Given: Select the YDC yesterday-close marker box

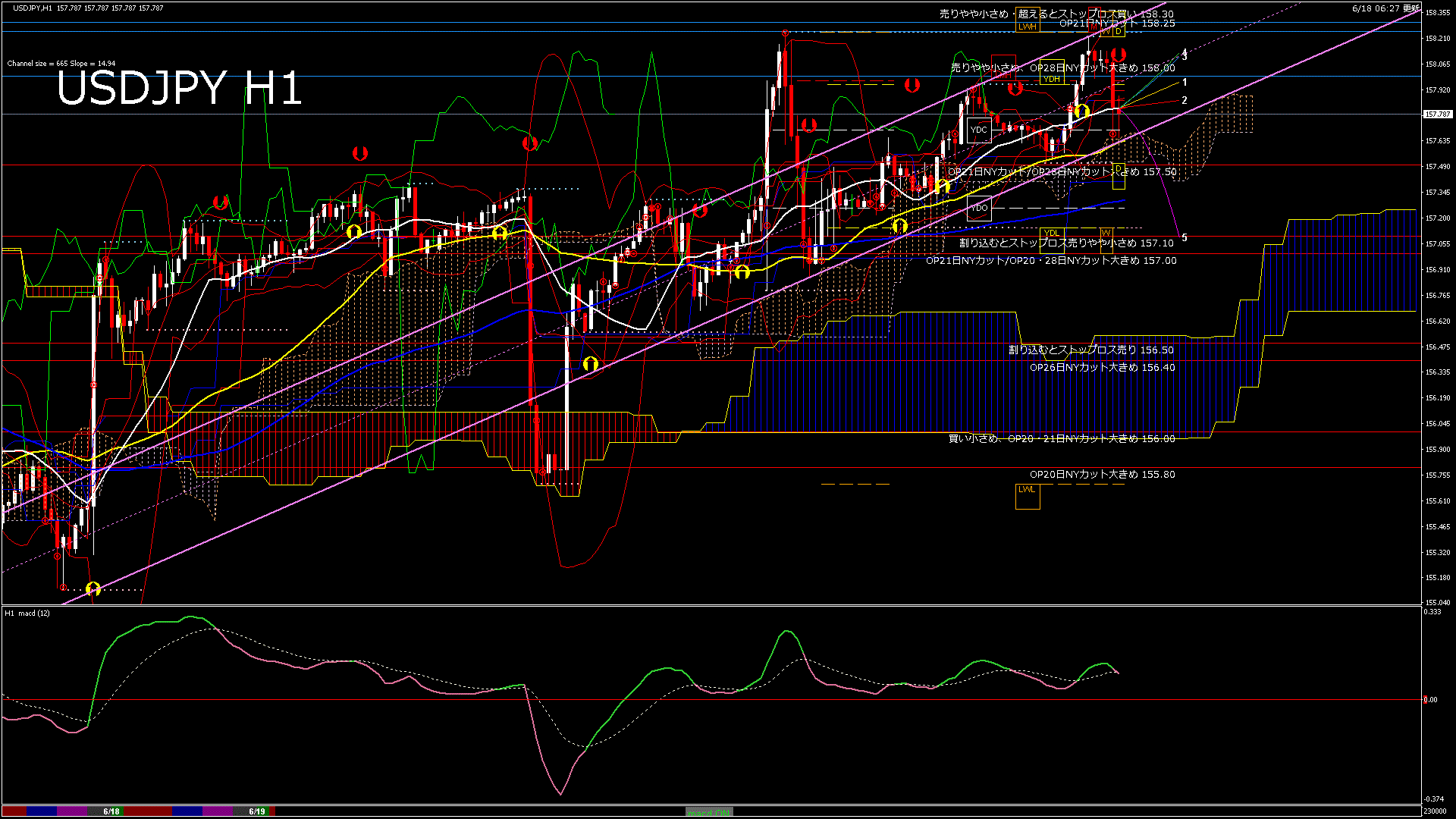Looking at the screenshot, I should click(x=979, y=130).
